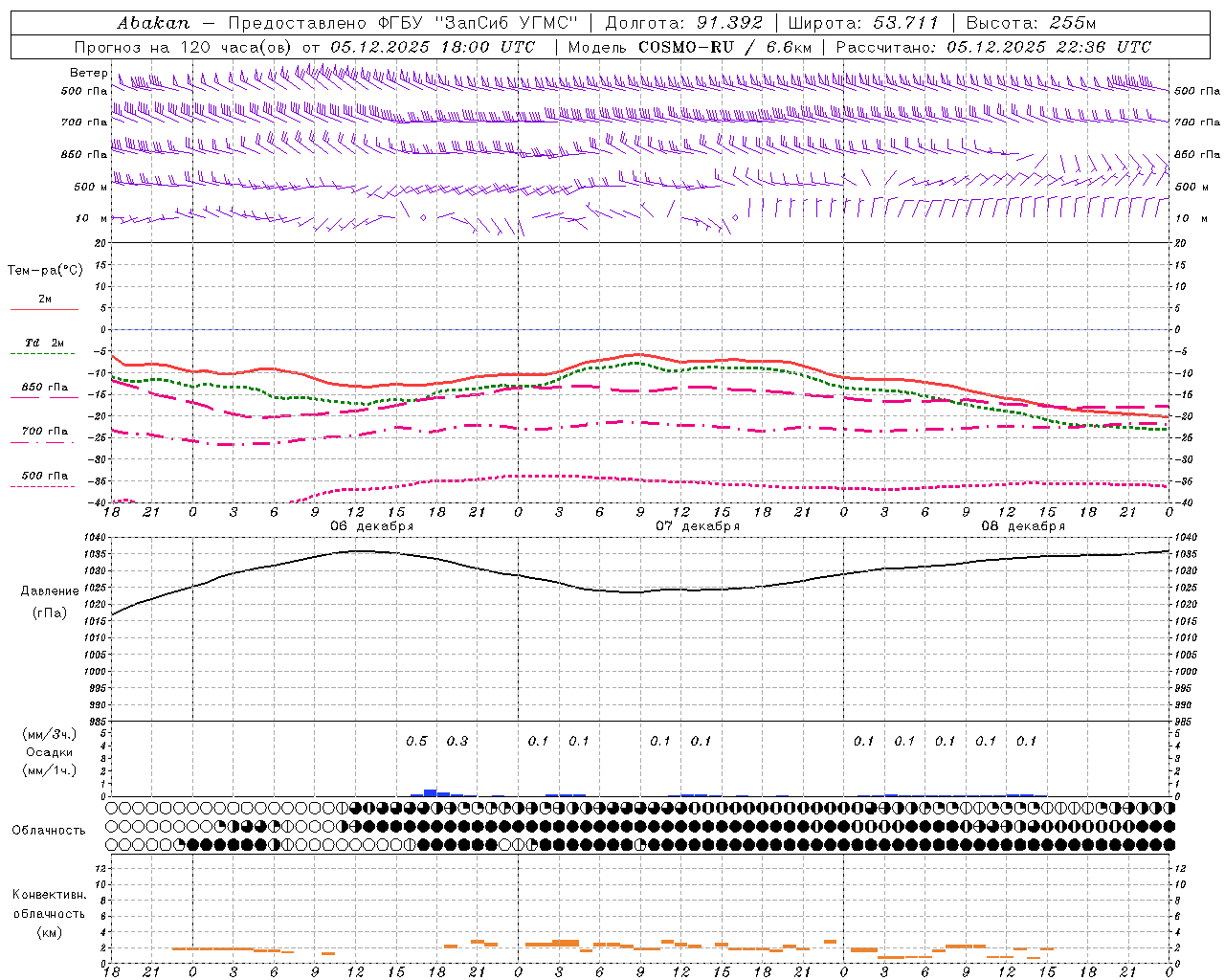The image size is (1225, 980).
Task: Select the Td 2м dew point legend entry
Action: [x=45, y=343]
